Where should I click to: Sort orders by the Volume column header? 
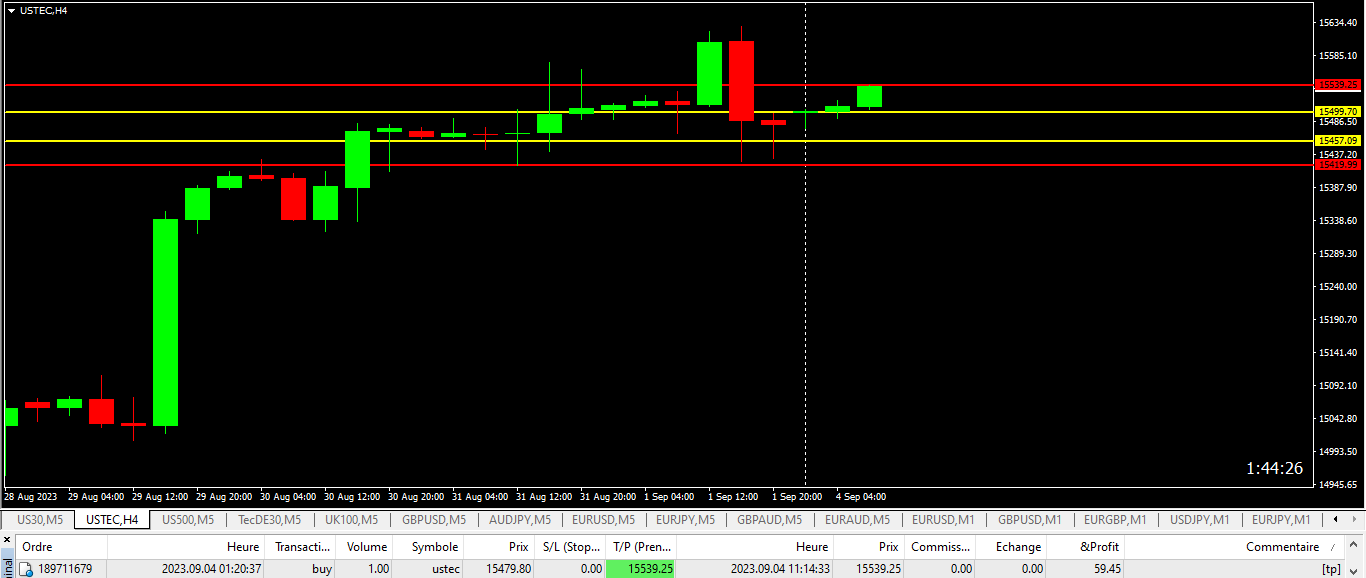[367, 547]
